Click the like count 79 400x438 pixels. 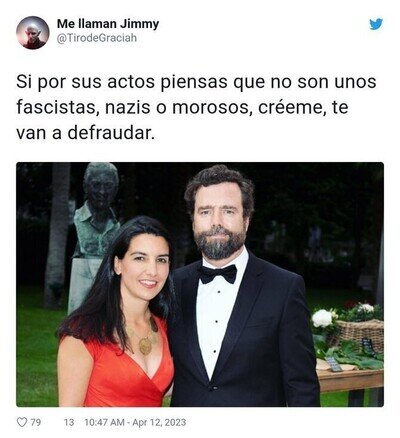[36, 422]
